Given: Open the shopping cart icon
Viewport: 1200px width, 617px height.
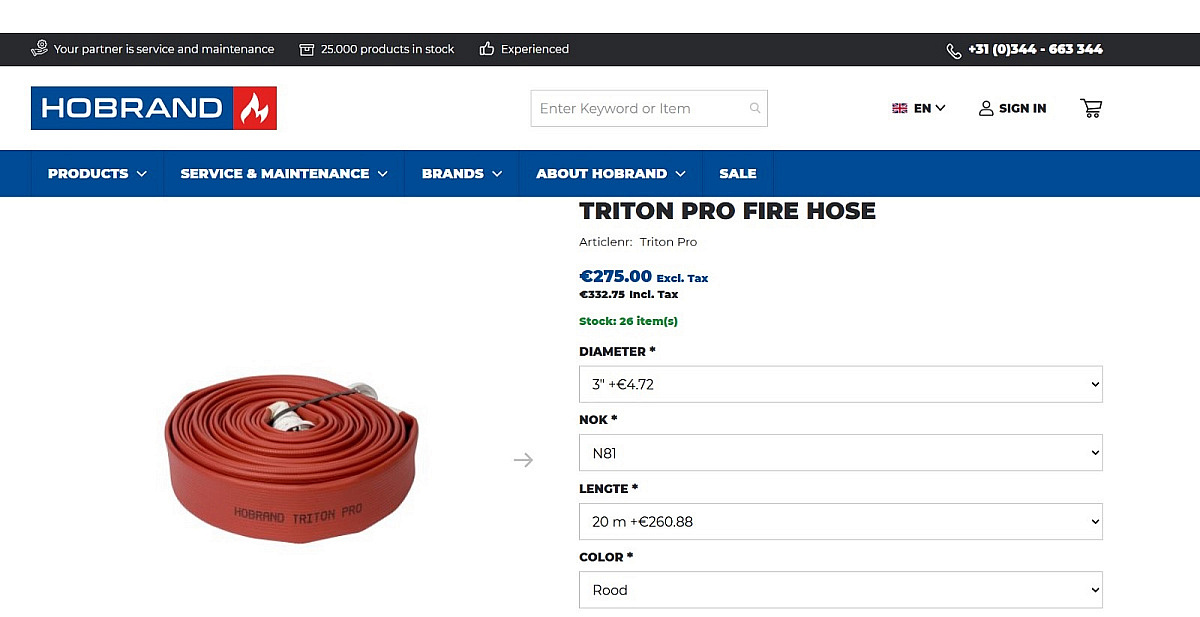Looking at the screenshot, I should click(1091, 108).
